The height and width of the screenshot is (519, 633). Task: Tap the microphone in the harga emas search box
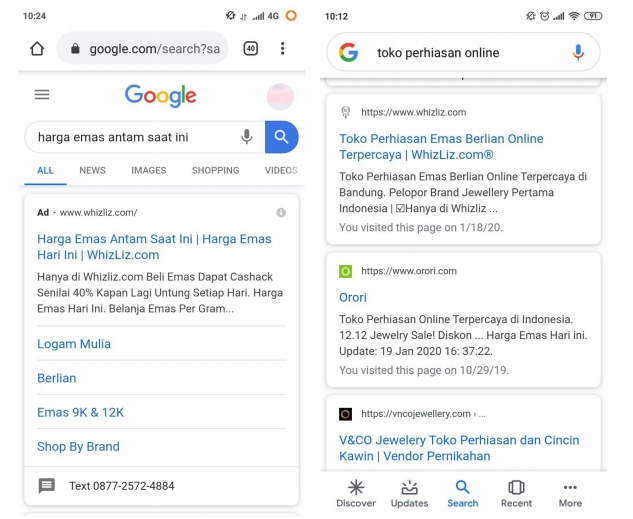[x=247, y=137]
